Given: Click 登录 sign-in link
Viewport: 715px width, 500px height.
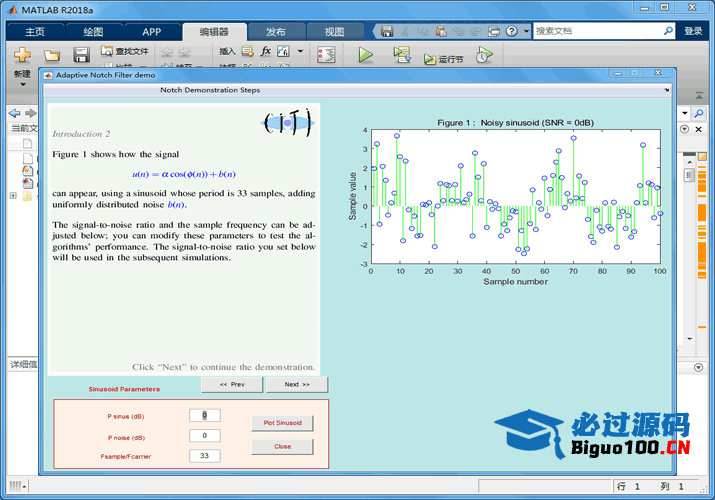Looking at the screenshot, I should click(x=693, y=31).
